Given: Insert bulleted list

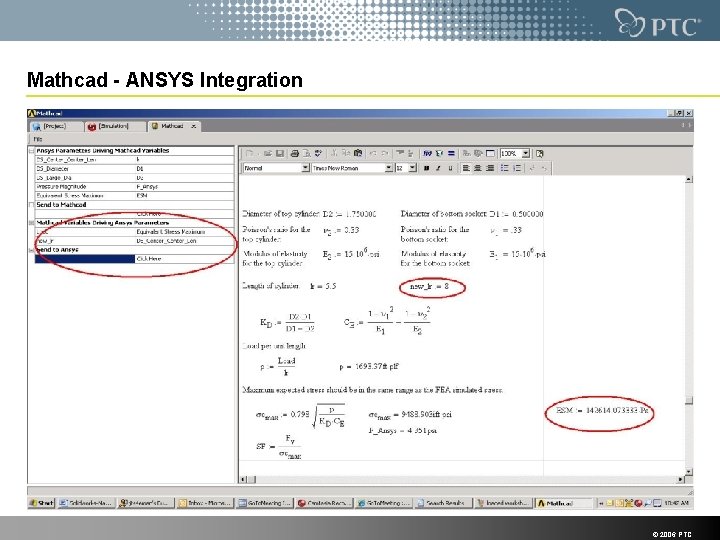Looking at the screenshot, I should coord(505,168).
